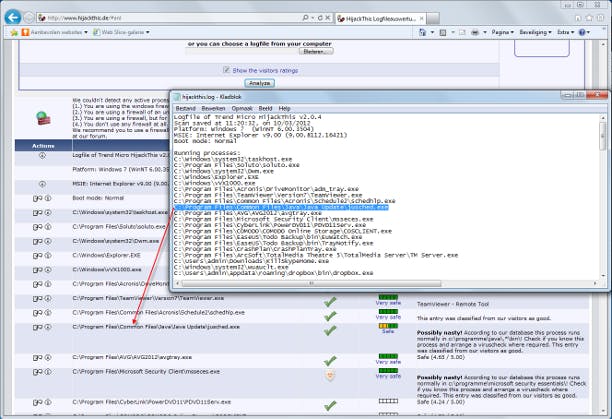The image size is (612, 419).
Task: Click the empty rating bar for PDVD11Serv.exe
Action: tap(388, 401)
